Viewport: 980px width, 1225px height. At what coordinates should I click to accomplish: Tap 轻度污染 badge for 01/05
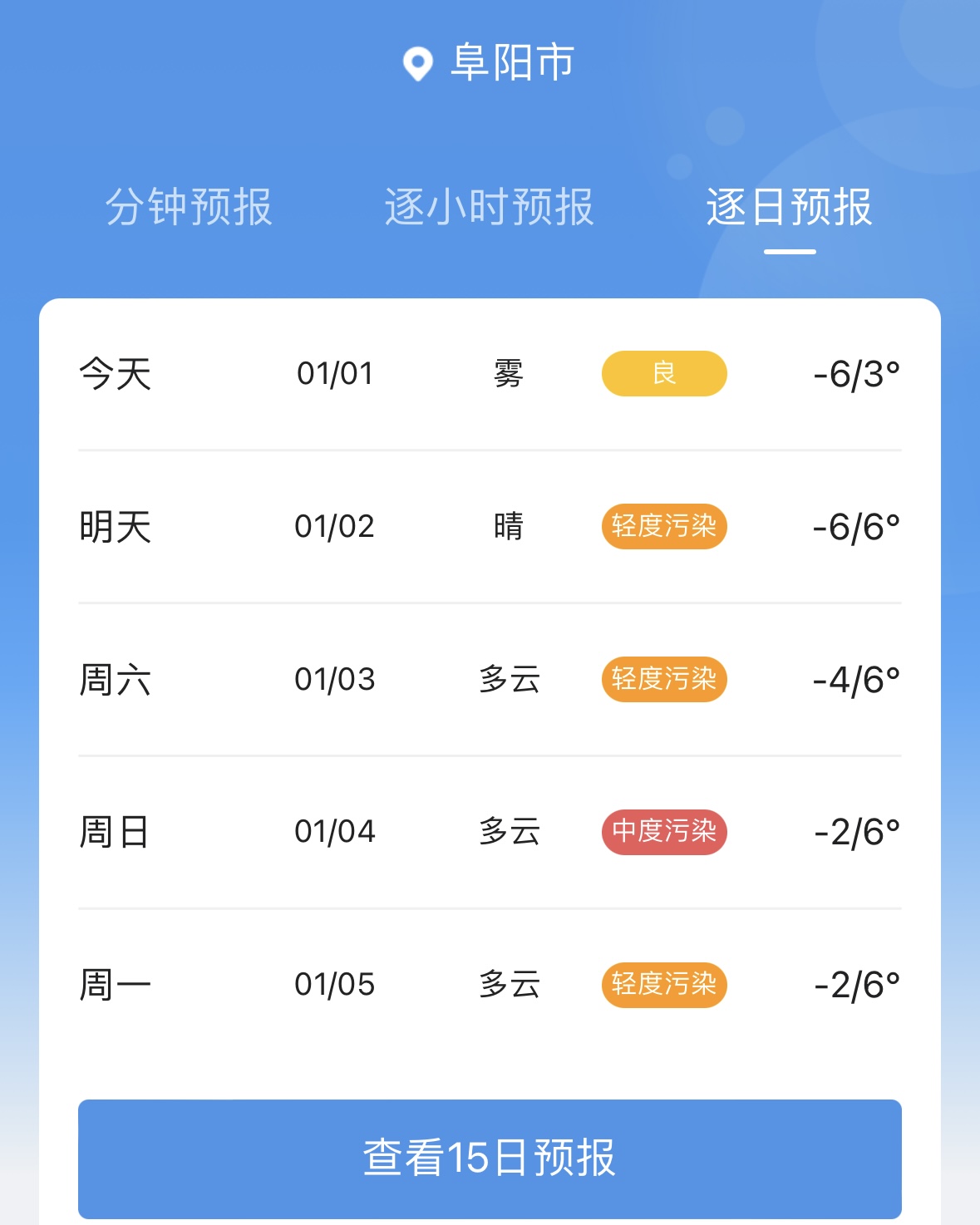(x=664, y=985)
